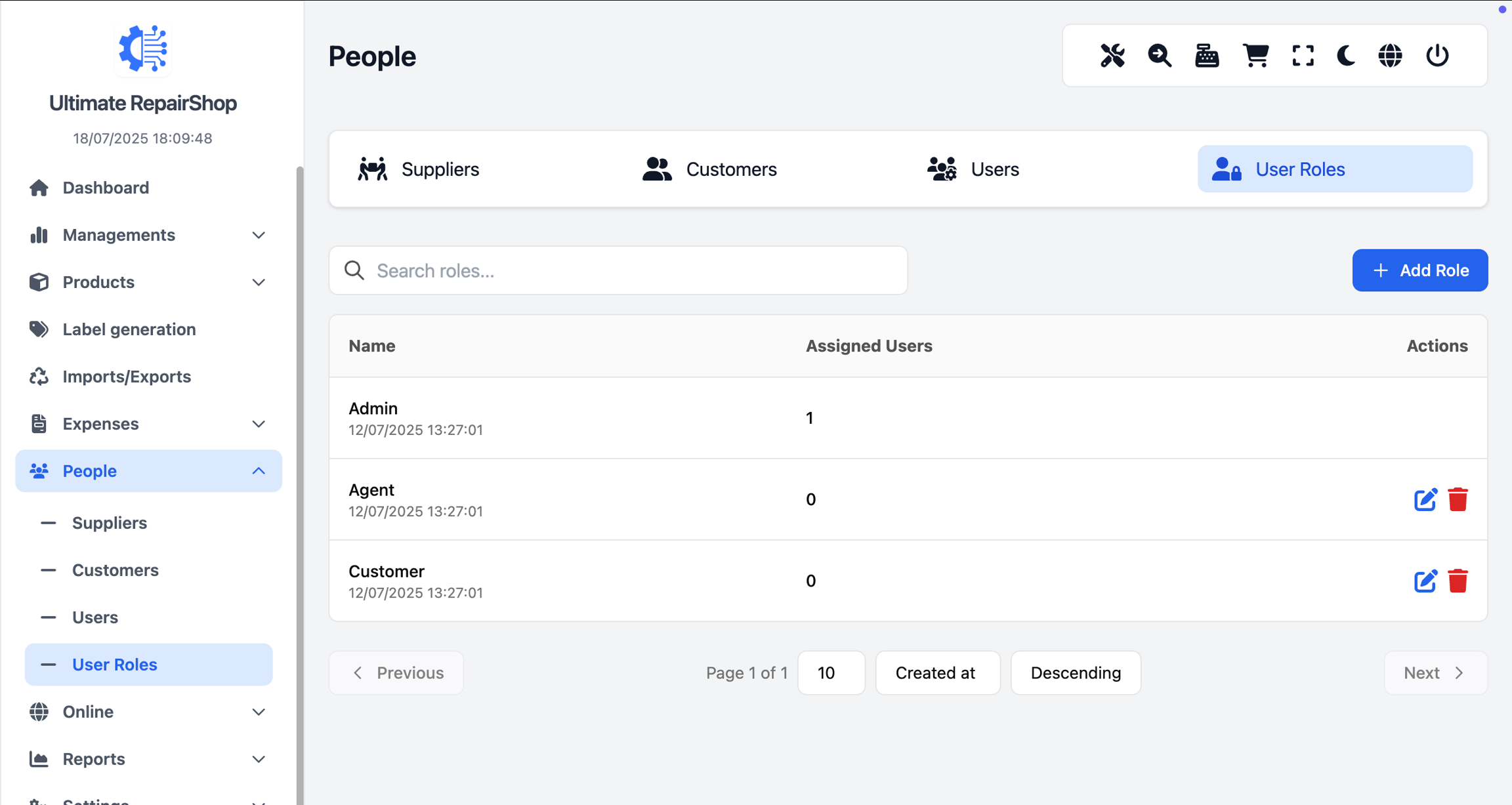1512x805 pixels.
Task: Delete the Customer role
Action: [x=1458, y=581]
